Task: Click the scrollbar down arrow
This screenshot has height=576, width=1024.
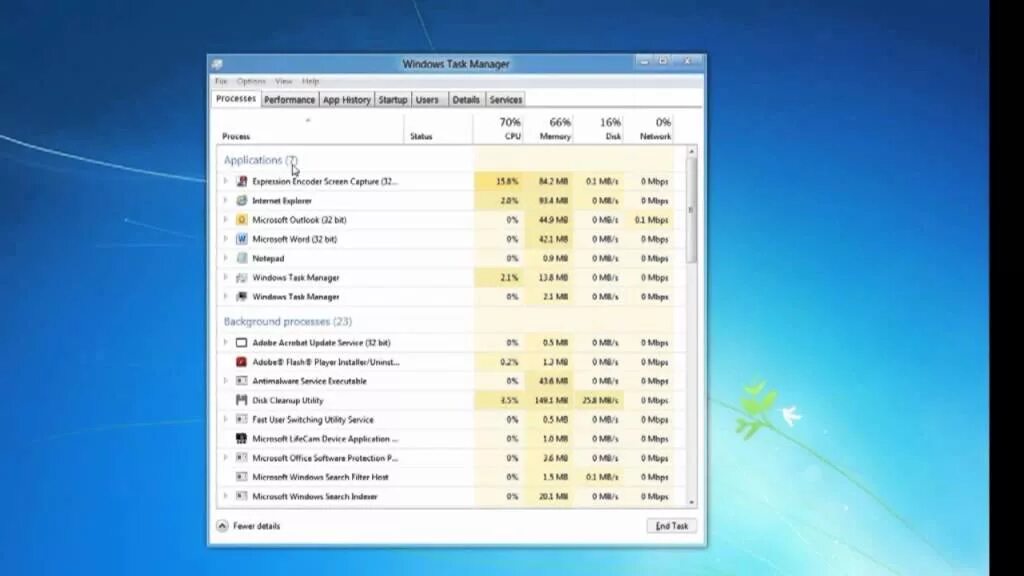Action: point(692,502)
